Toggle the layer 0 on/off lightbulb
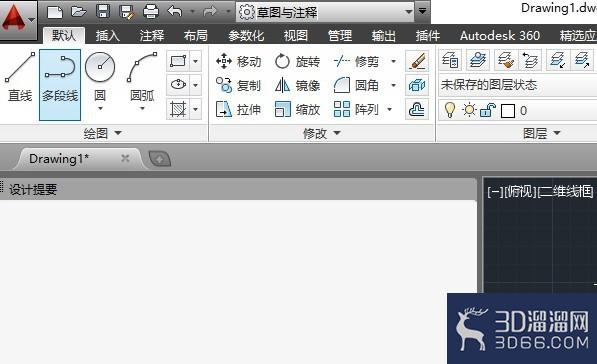This screenshot has height=364, width=597. coord(450,110)
